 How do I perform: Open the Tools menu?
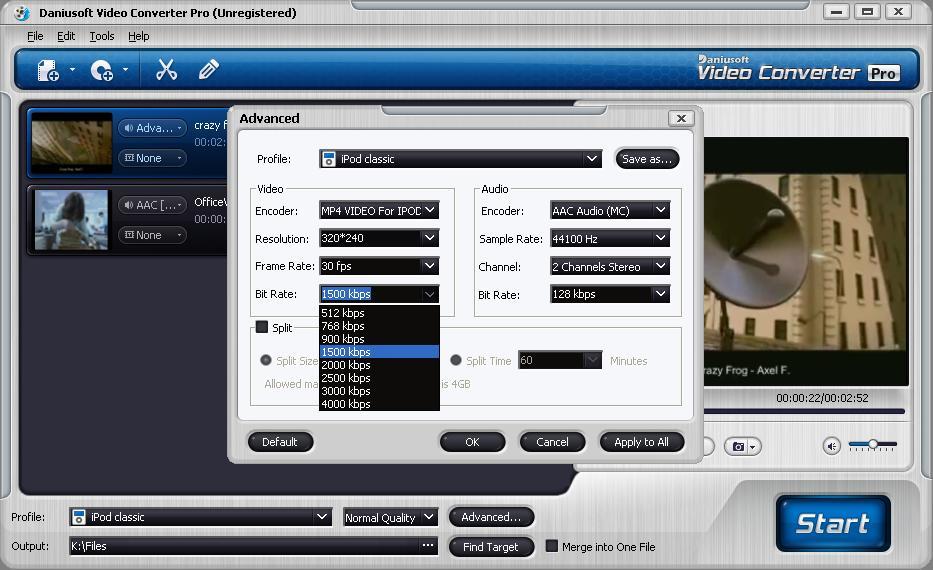tap(102, 36)
